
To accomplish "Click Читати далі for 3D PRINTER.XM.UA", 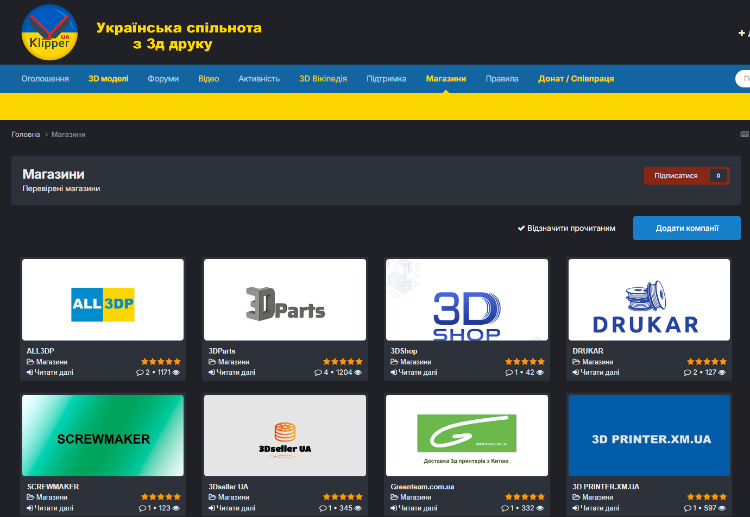I will pos(596,508).
